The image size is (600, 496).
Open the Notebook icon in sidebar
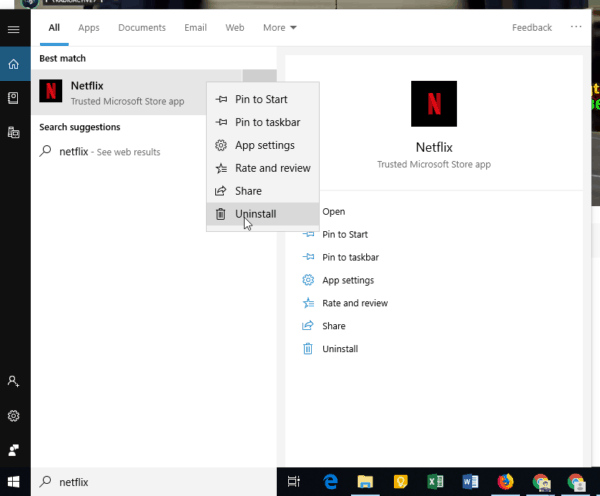click(x=13, y=98)
